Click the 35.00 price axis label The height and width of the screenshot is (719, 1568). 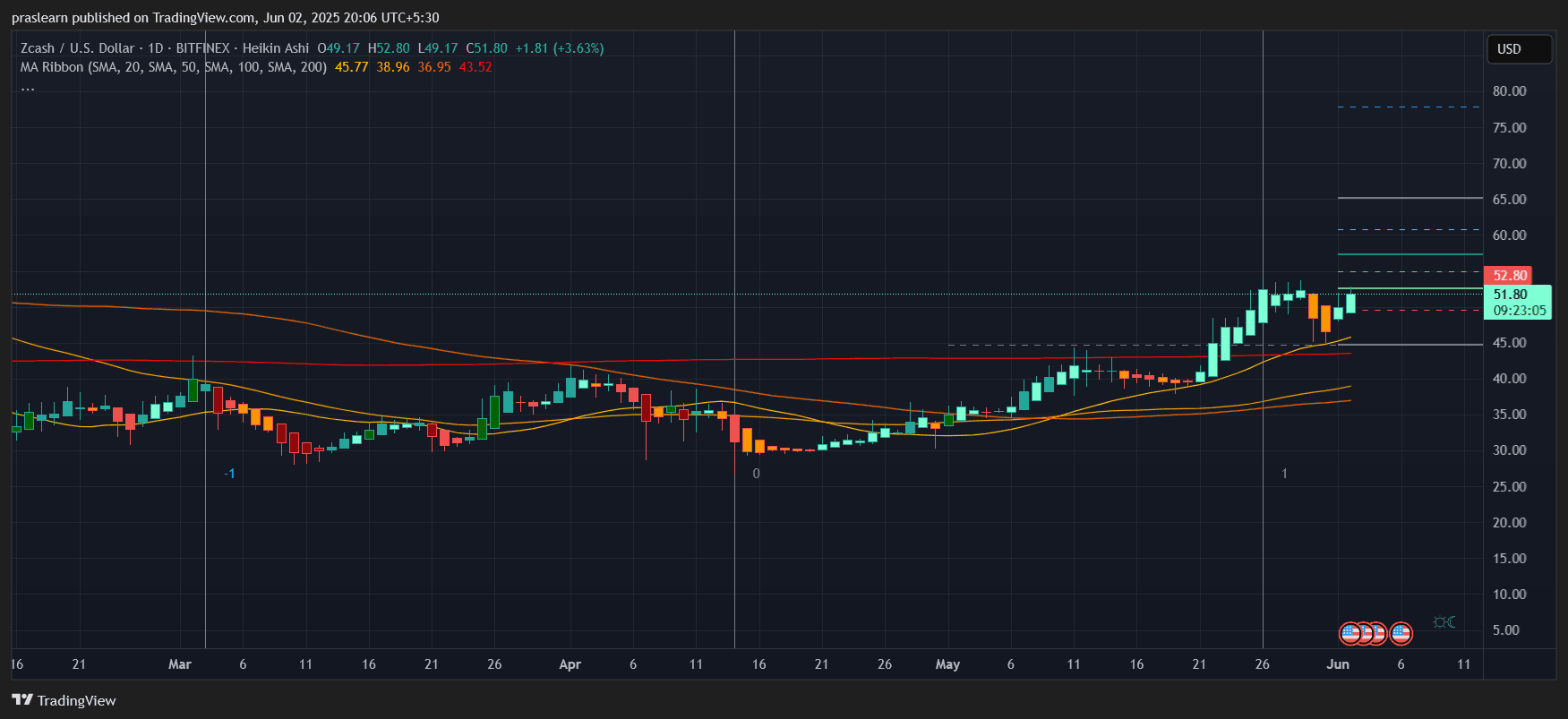[1510, 415]
